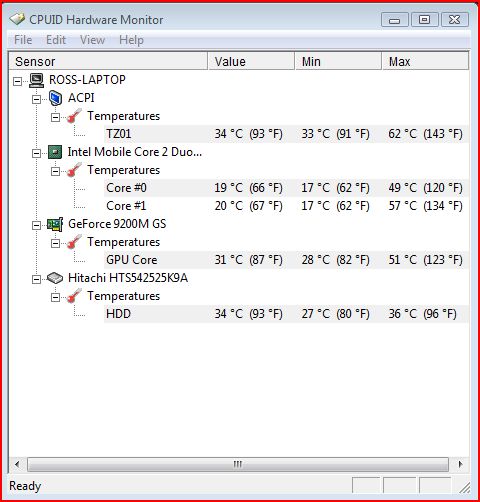Select the HDD sensor row

(286, 314)
